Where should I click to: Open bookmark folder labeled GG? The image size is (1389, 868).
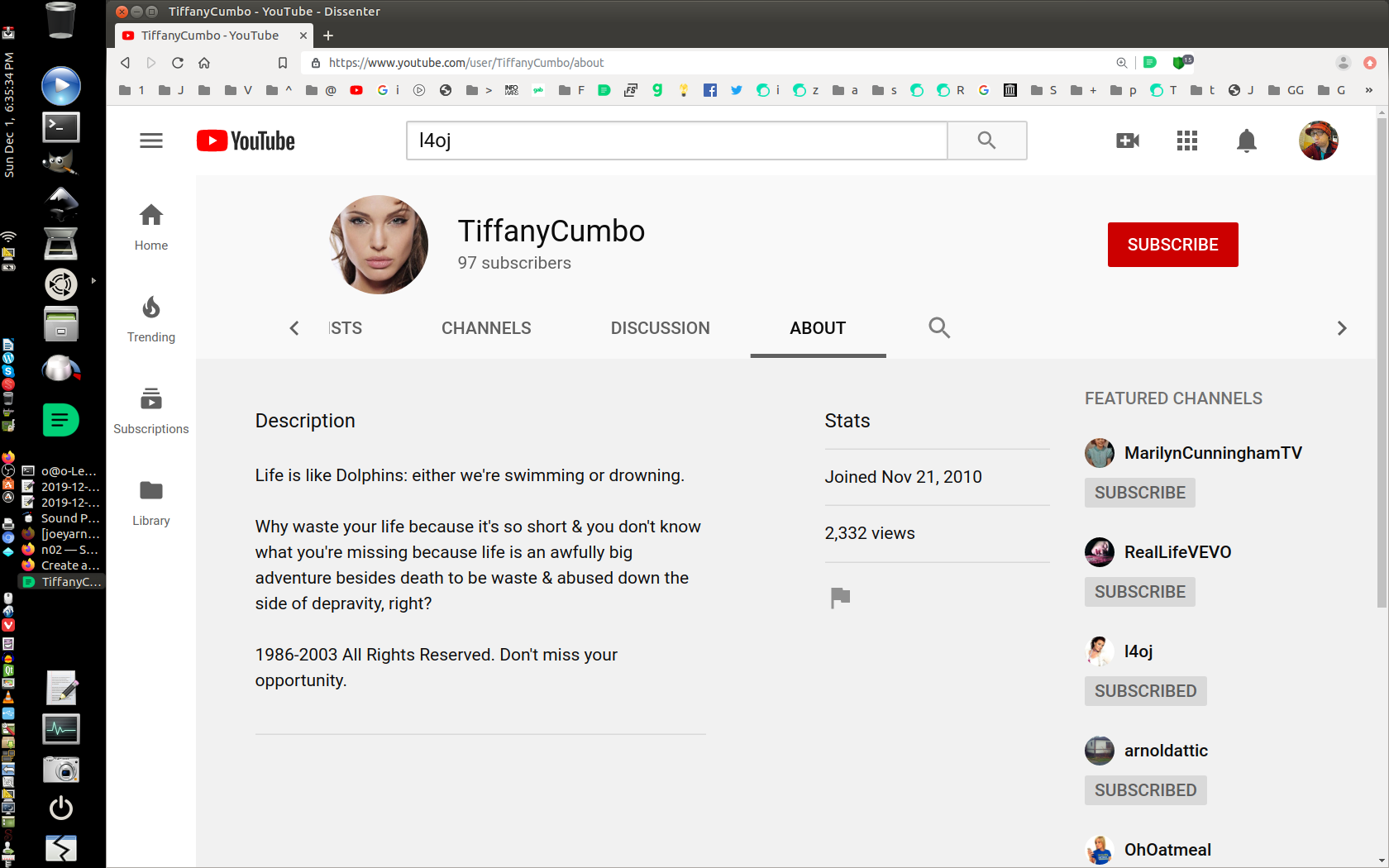[x=1286, y=90]
